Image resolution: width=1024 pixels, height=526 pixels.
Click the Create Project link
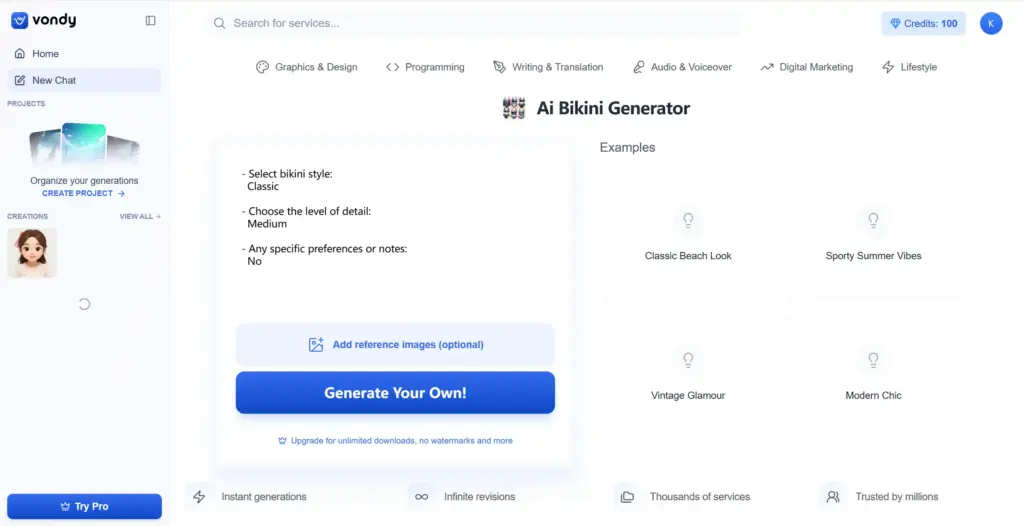coord(84,193)
